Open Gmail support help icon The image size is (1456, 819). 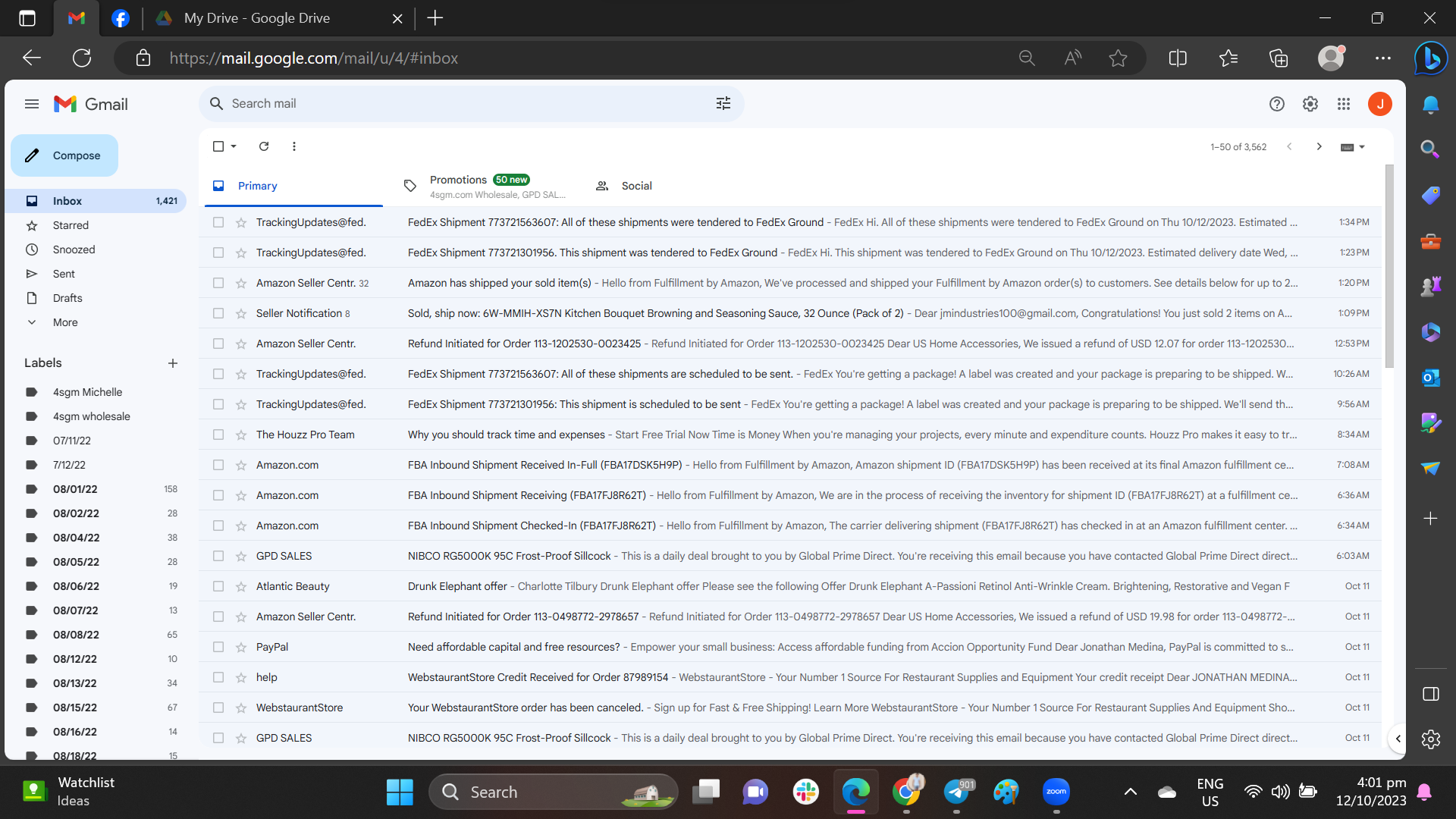[x=1277, y=104]
